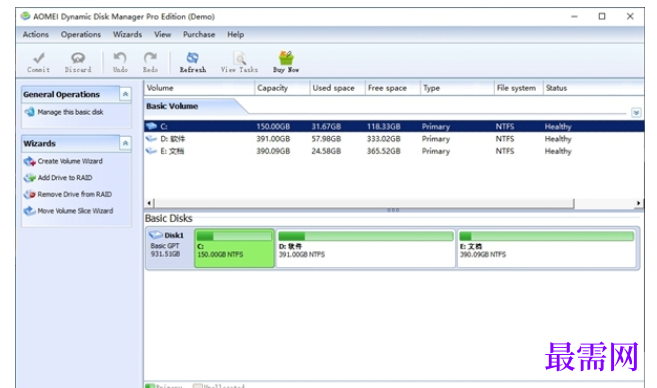657x388 pixels.
Task: Click the horizontal scrollbar left arrow
Action: click(149, 203)
